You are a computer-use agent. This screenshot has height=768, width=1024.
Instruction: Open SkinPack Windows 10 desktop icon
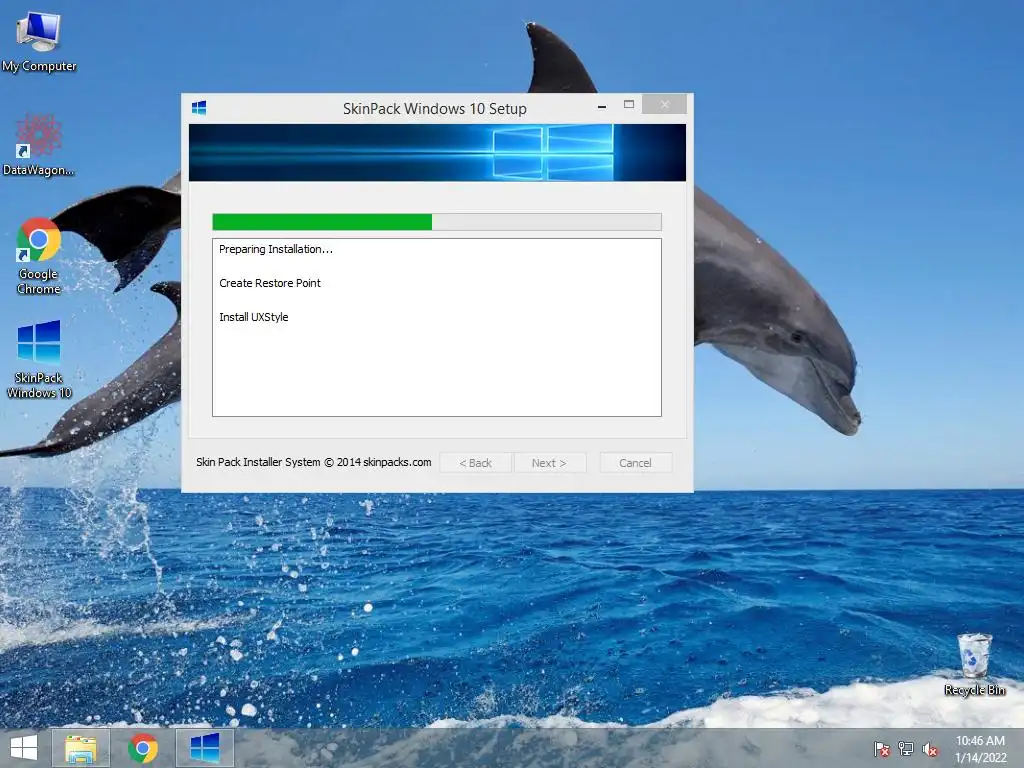39,359
